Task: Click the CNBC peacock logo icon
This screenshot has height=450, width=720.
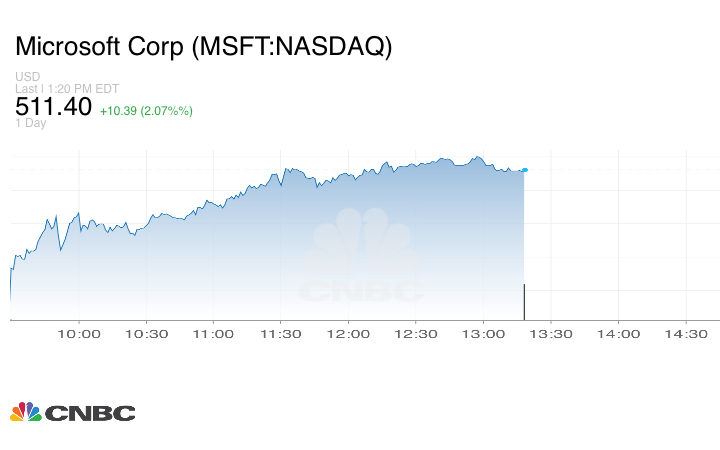Action: click(x=25, y=412)
